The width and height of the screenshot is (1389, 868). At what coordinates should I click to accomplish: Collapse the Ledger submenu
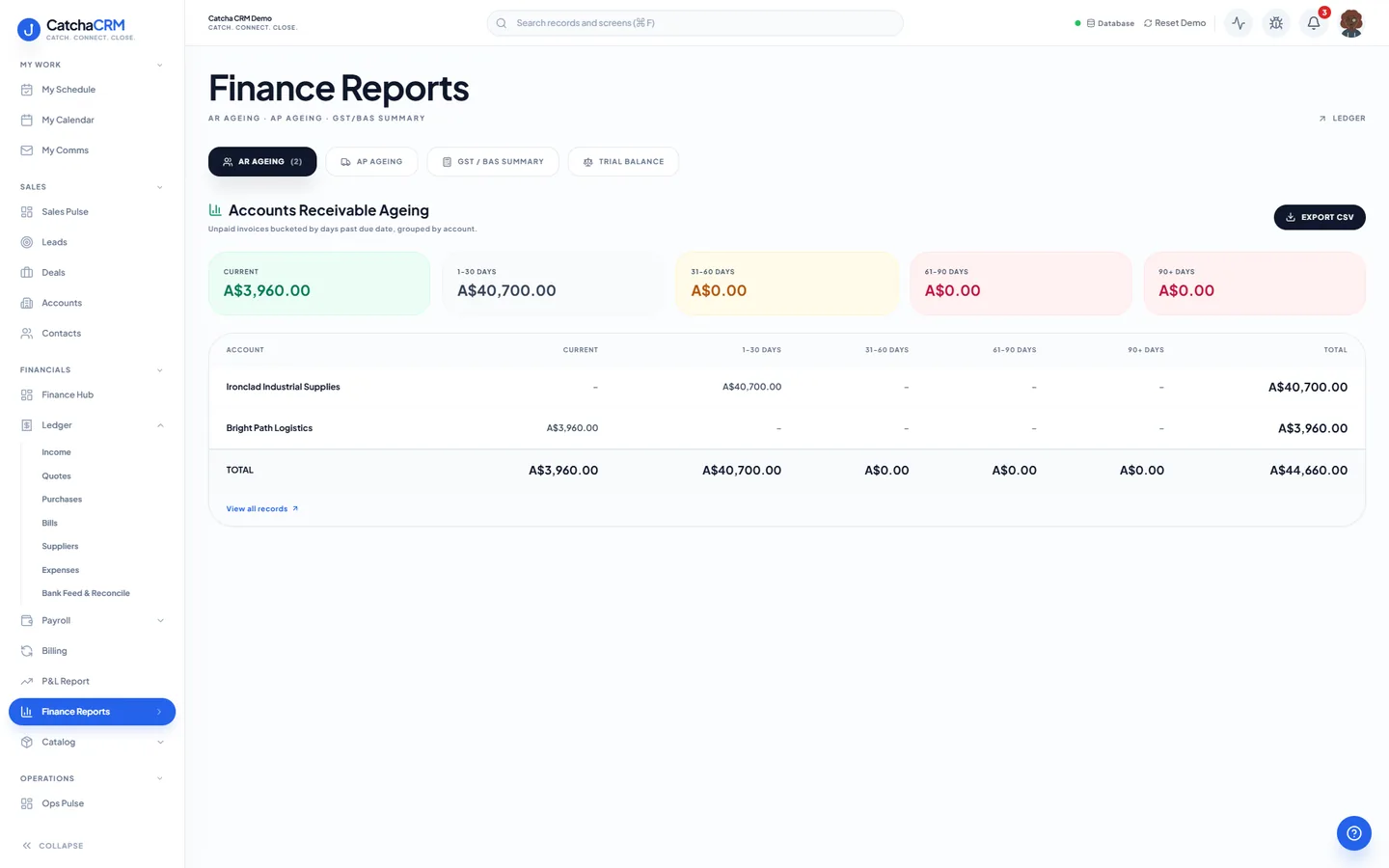click(160, 425)
